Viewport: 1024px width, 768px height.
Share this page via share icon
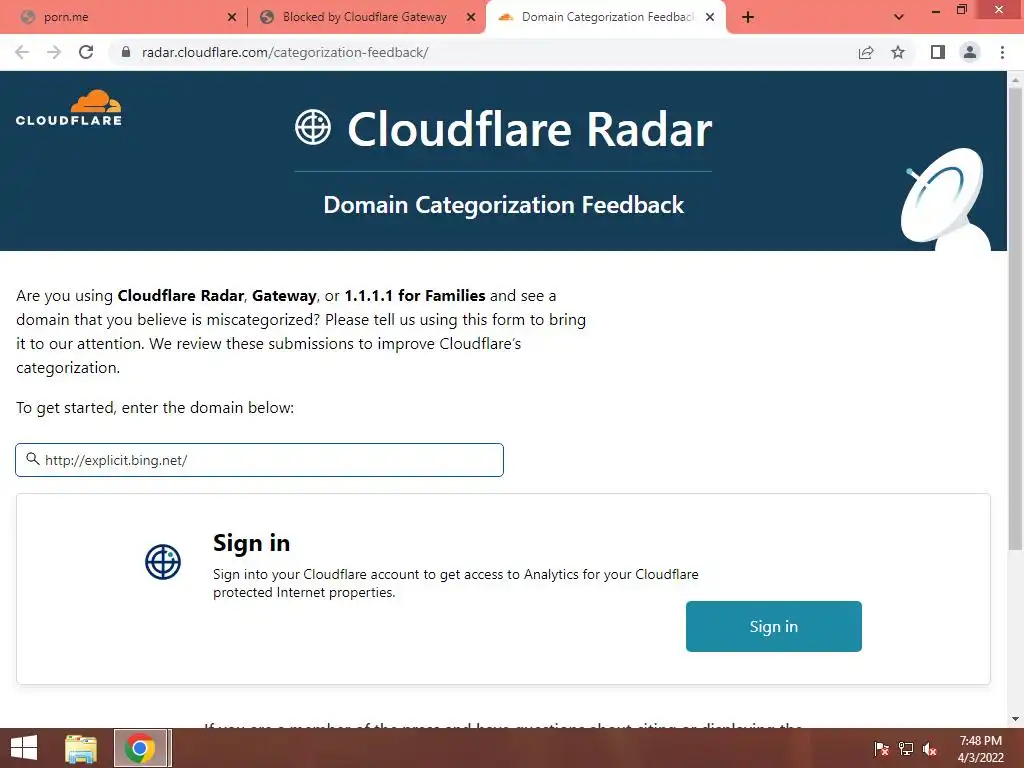[x=866, y=52]
